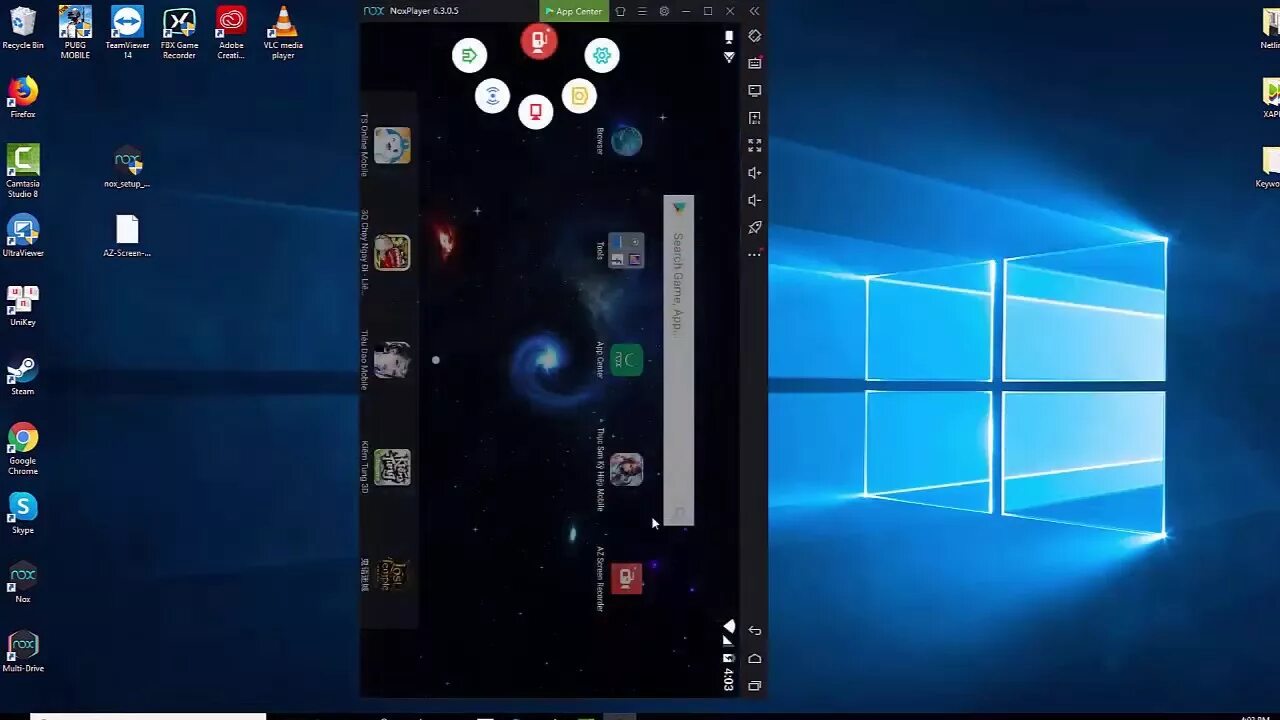1280x720 pixels.
Task: Select UniKey desktop shortcut
Action: coord(23,305)
